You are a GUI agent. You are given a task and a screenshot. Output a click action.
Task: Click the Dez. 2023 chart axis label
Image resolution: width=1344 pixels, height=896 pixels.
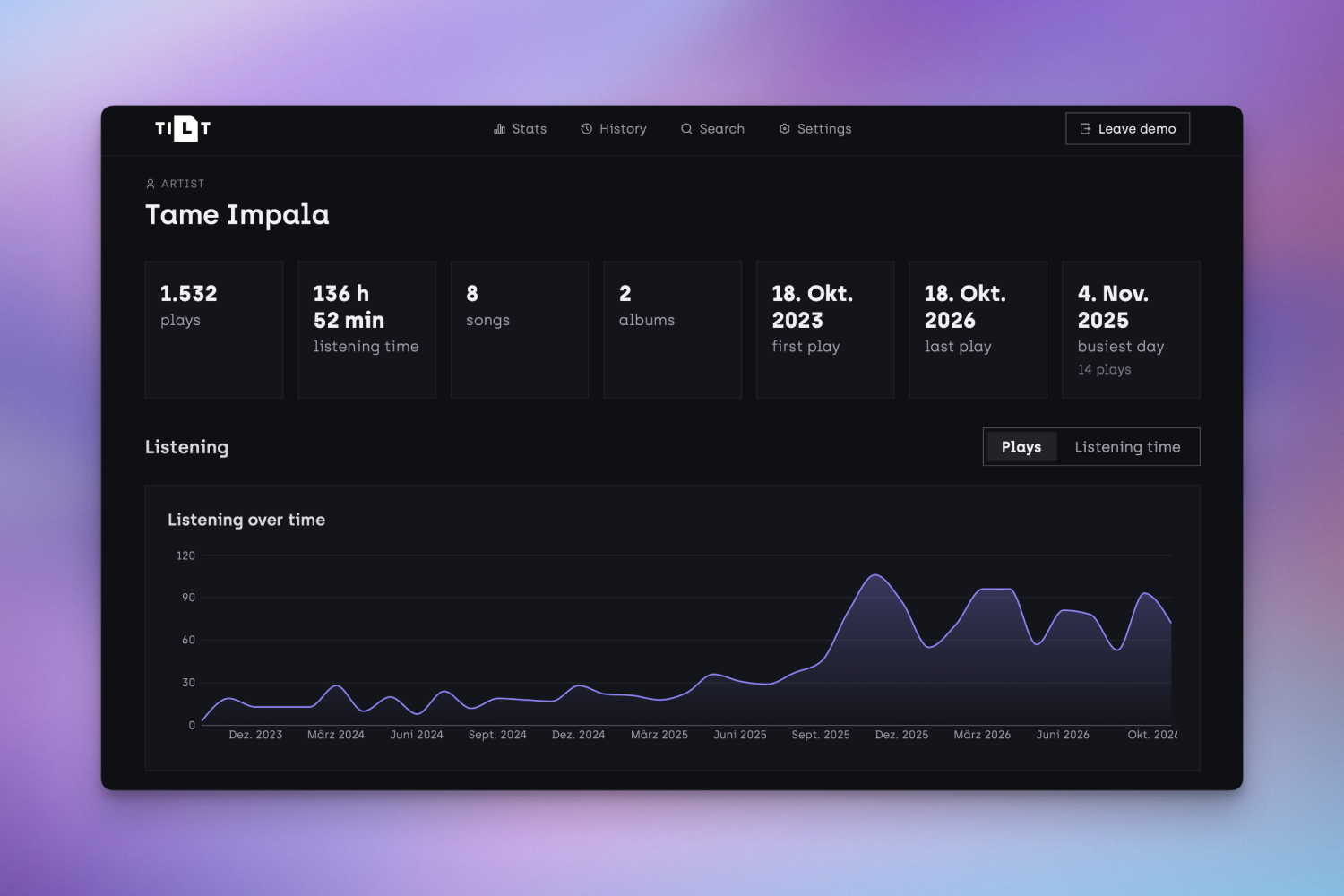coord(255,735)
